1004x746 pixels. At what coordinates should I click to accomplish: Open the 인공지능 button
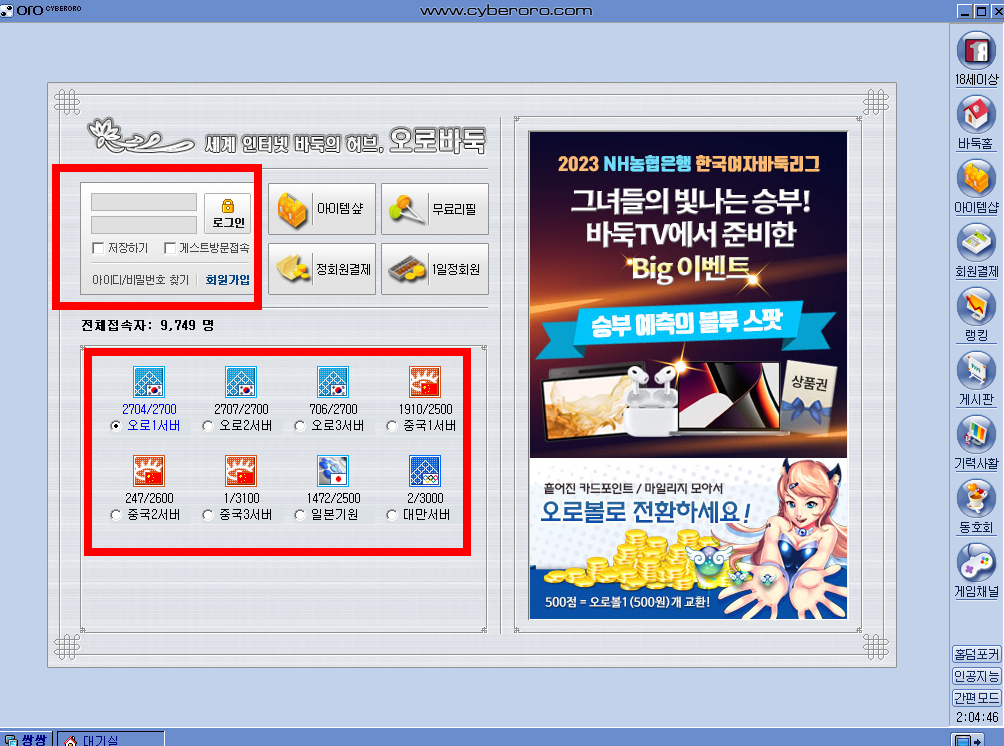point(976,676)
